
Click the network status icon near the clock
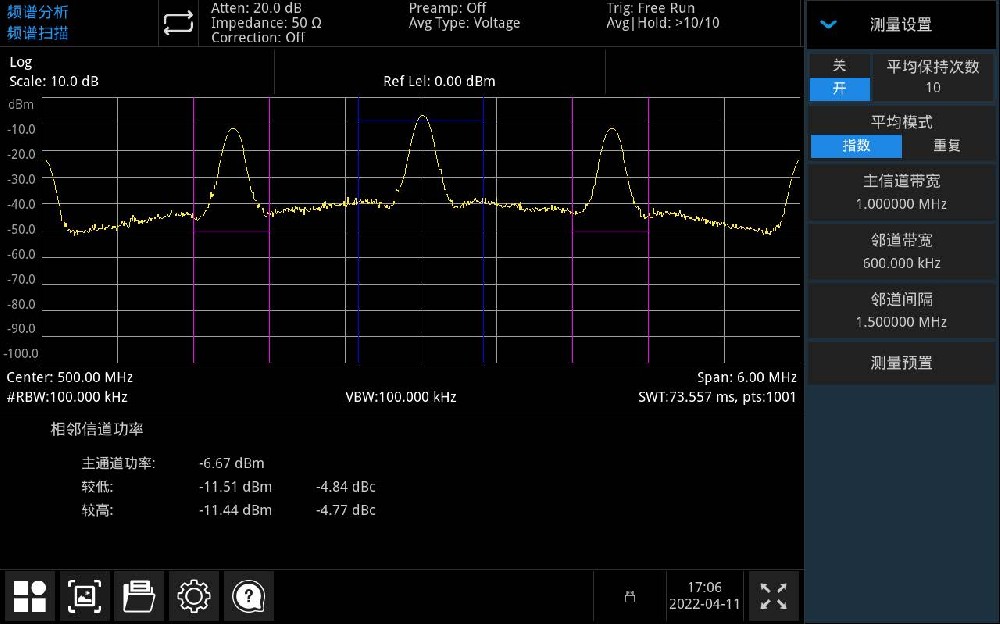(630, 597)
